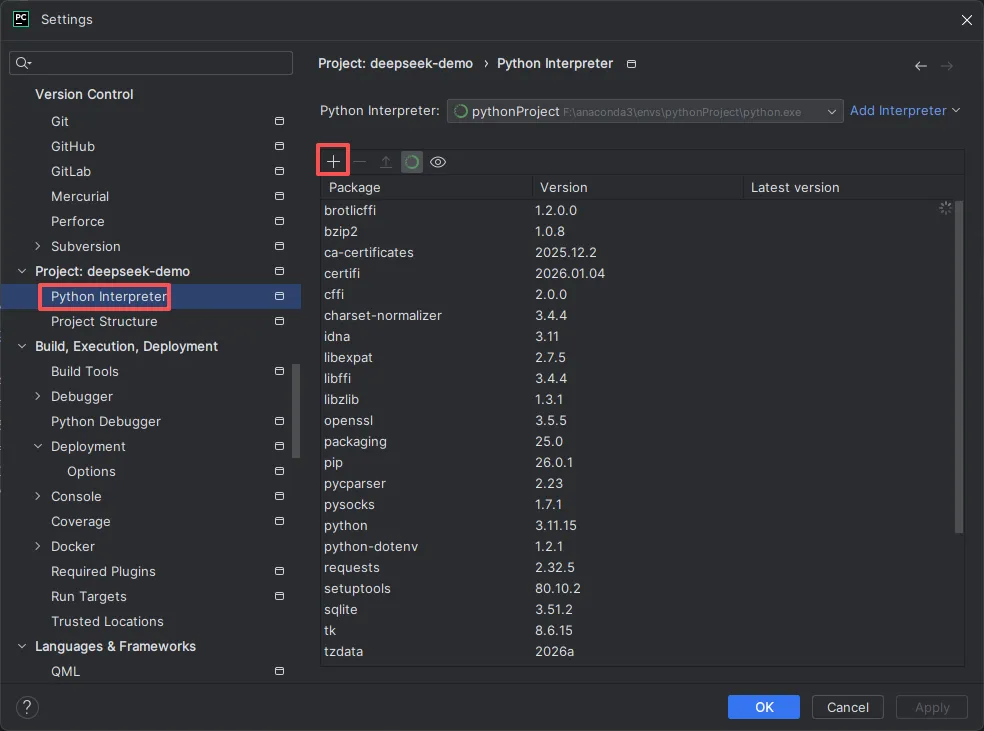Screen dimensions: 984x731
Task: Click the PyCharm logo in title bar
Action: [21, 19]
